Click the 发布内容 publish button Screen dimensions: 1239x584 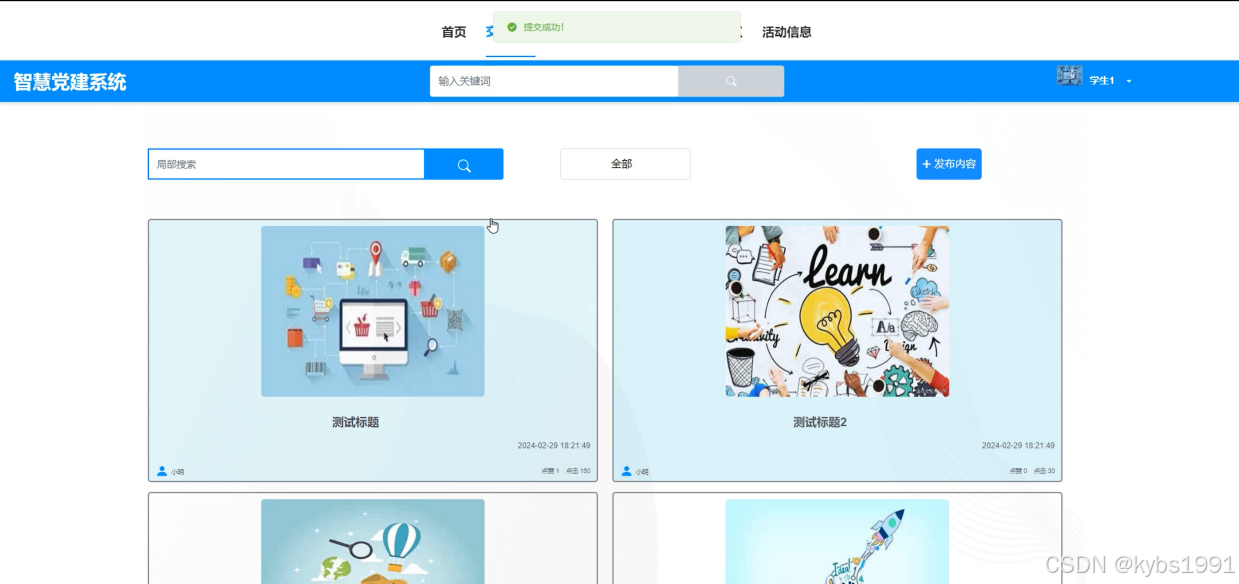click(949, 164)
